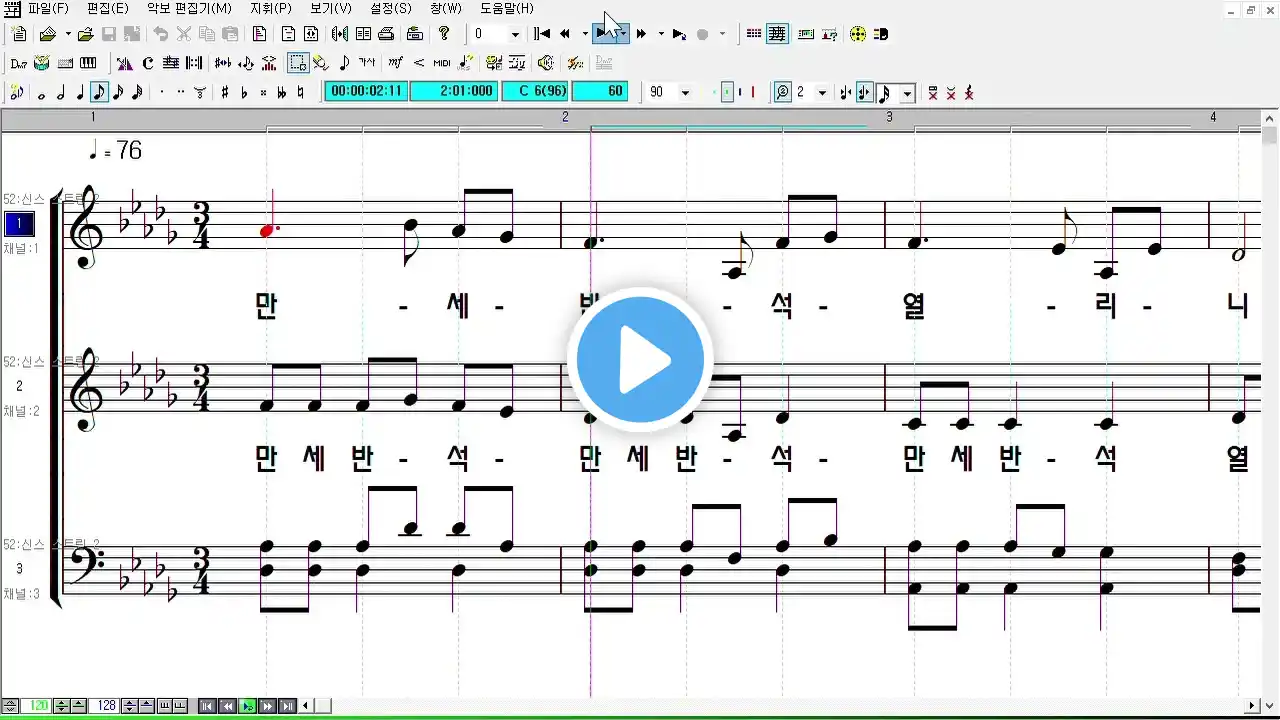
Task: Click the floppy disk Save icon
Action: pyautogui.click(x=109, y=33)
